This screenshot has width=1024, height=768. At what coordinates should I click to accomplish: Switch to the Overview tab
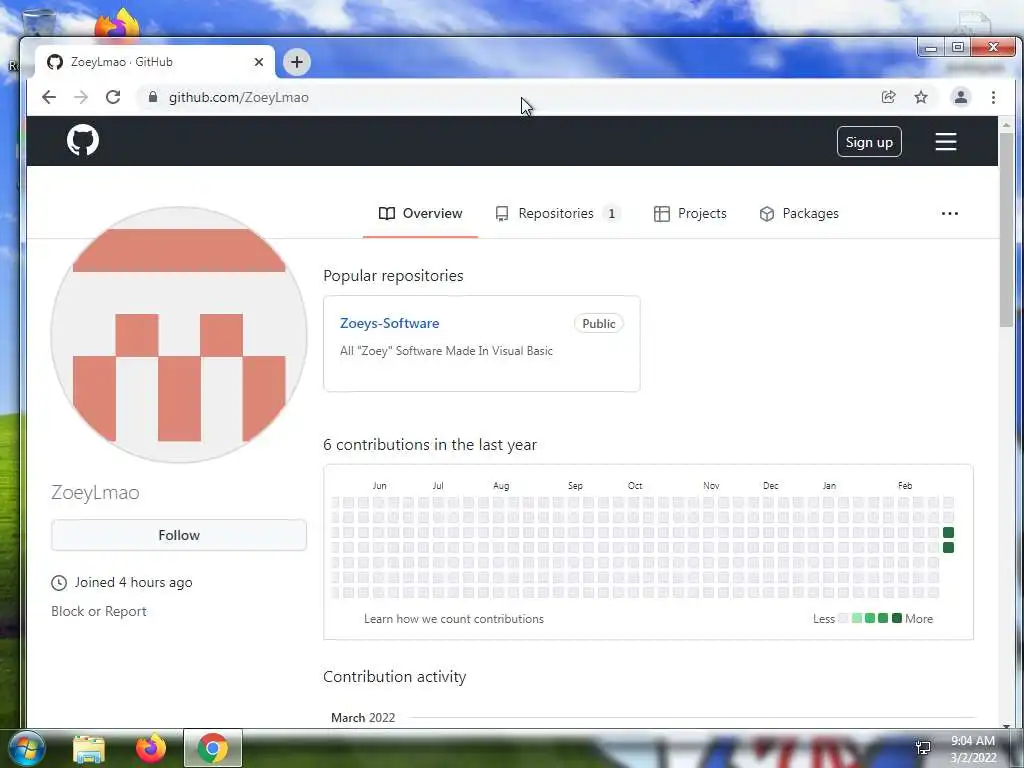[421, 214]
